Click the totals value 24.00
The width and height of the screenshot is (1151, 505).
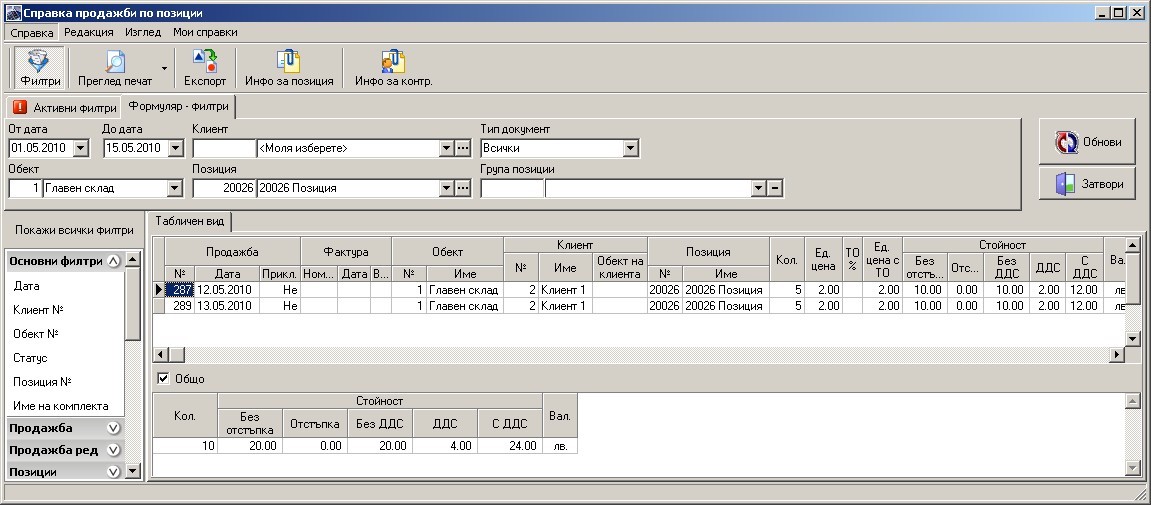[x=509, y=446]
